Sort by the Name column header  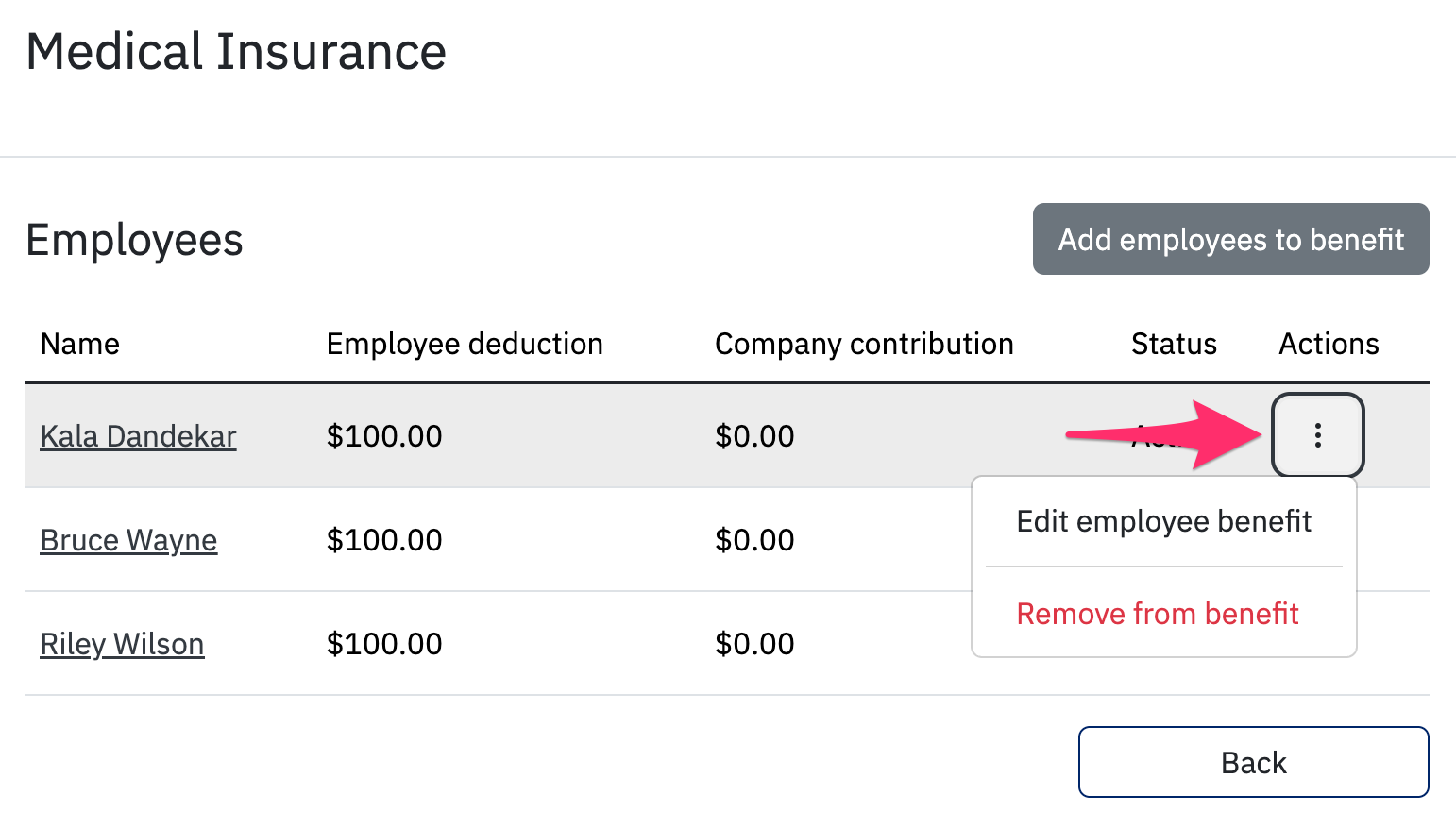(79, 344)
